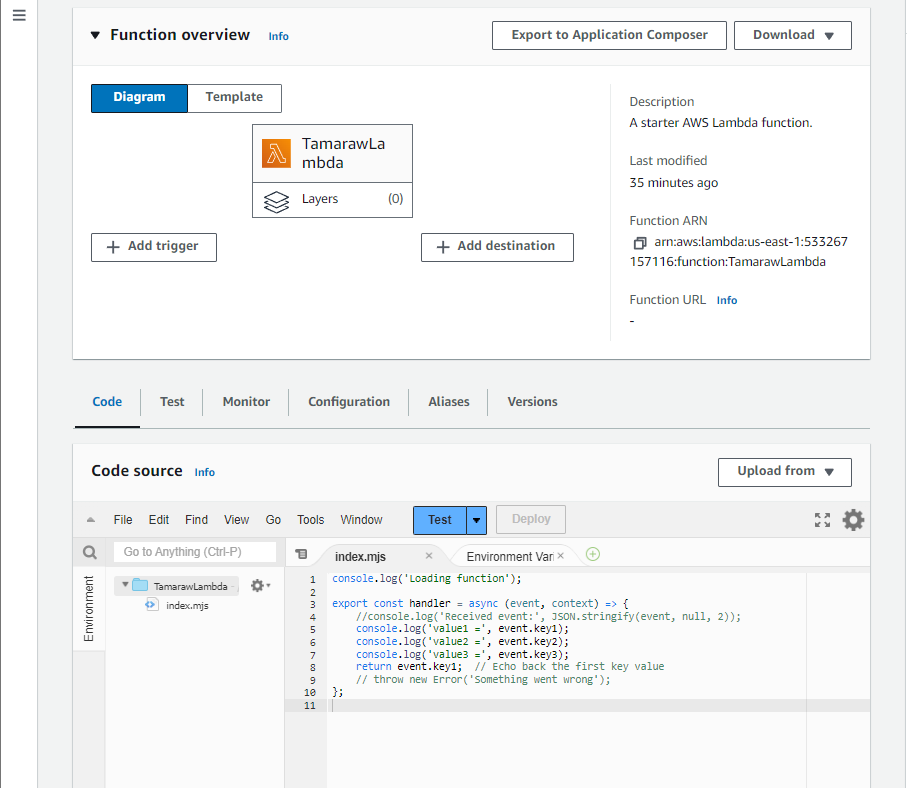Screen dimensions: 907x788
Task: Copy the Function ARN to clipboard
Action: pyautogui.click(x=640, y=243)
